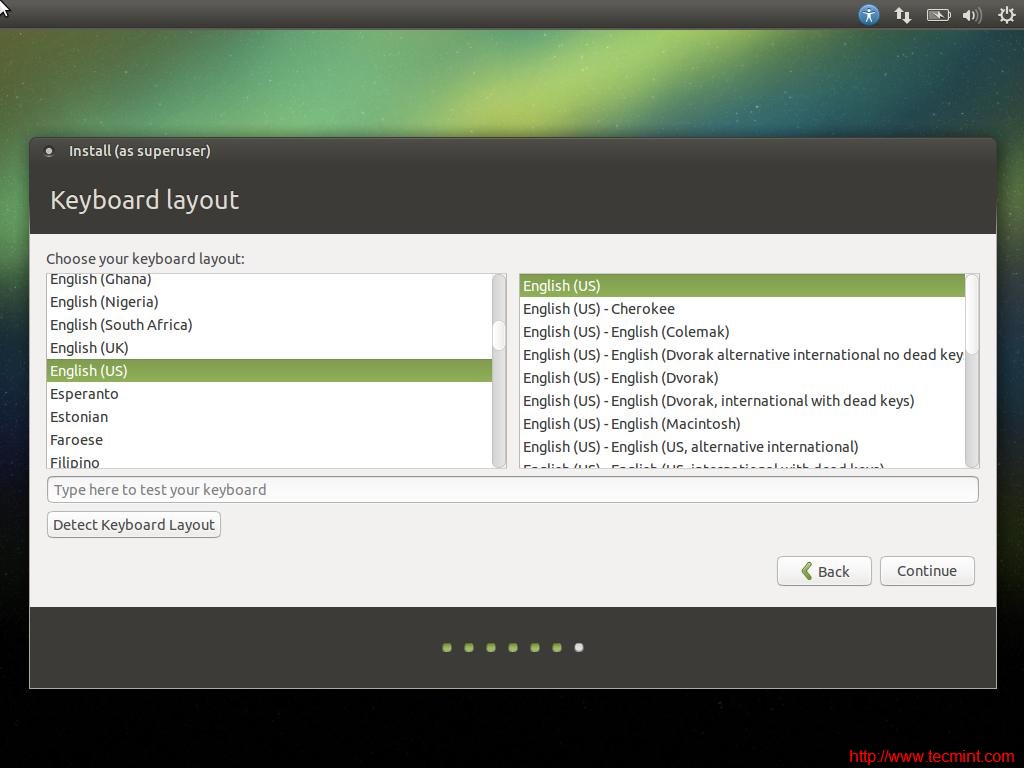Select Esperanto layout
This screenshot has width=1024, height=768.
(269, 394)
